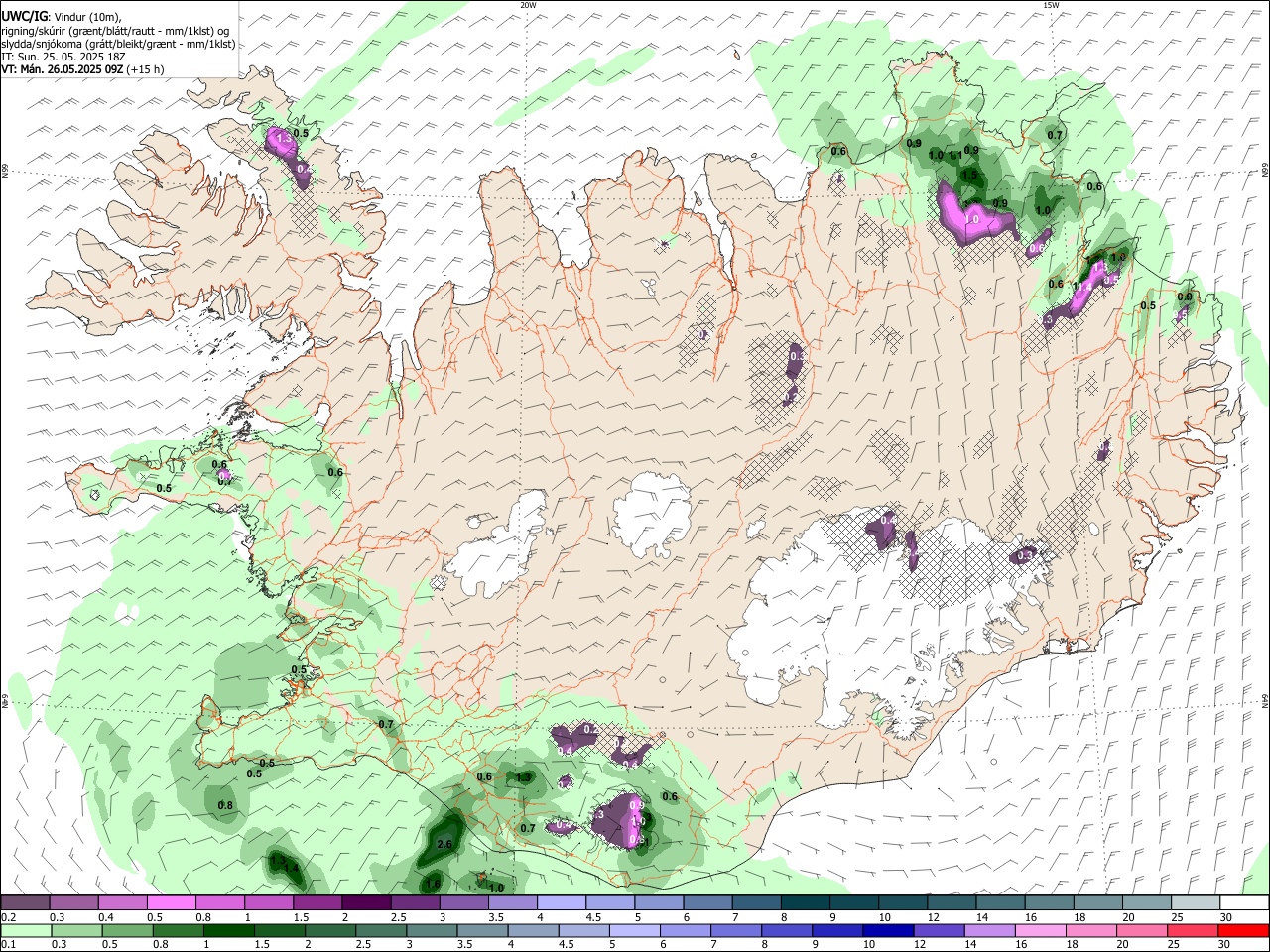Viewport: 1270px width, 952px height.
Task: Select the lavender 4–4.5 snow legend swatch
Action: [x=562, y=903]
